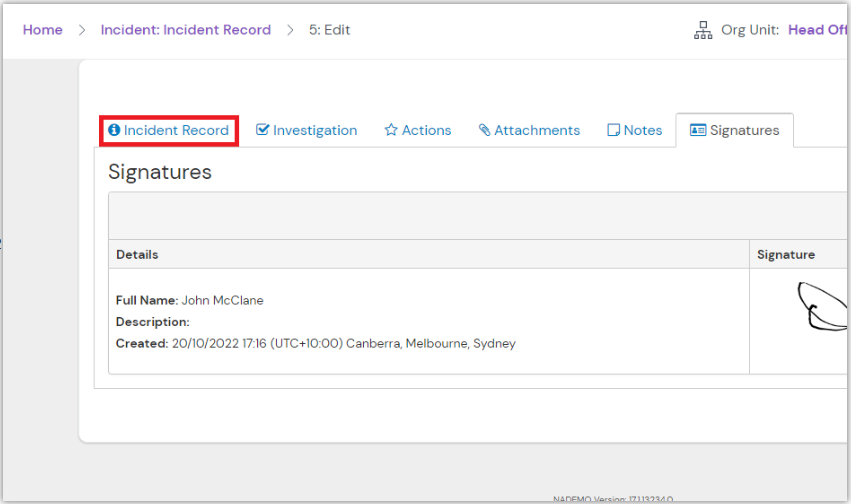Screen dimensions: 851x504
Task: Open the Incident: Incident Record breadcrumb link
Action: (x=186, y=30)
